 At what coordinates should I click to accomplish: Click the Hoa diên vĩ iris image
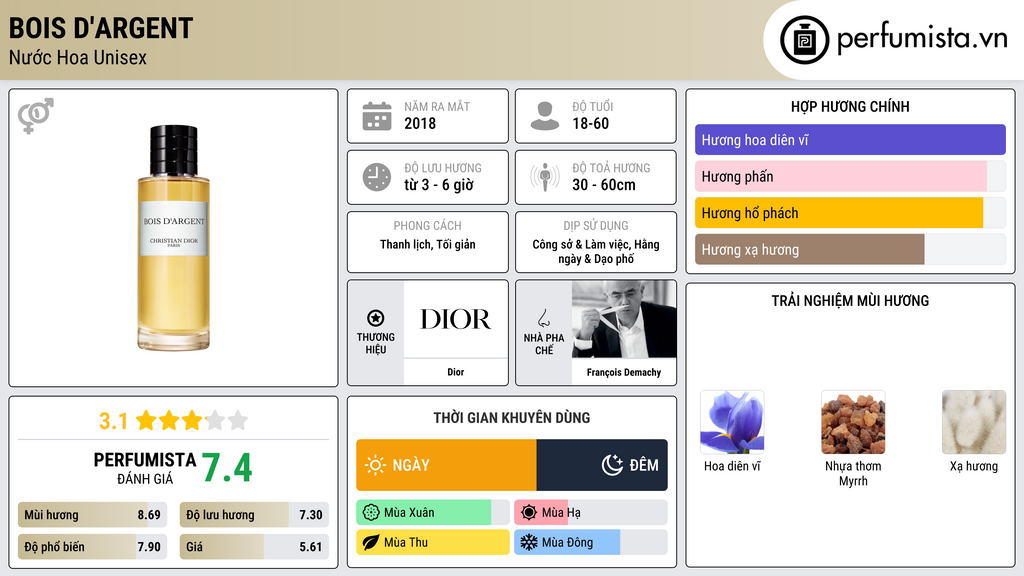click(x=732, y=422)
